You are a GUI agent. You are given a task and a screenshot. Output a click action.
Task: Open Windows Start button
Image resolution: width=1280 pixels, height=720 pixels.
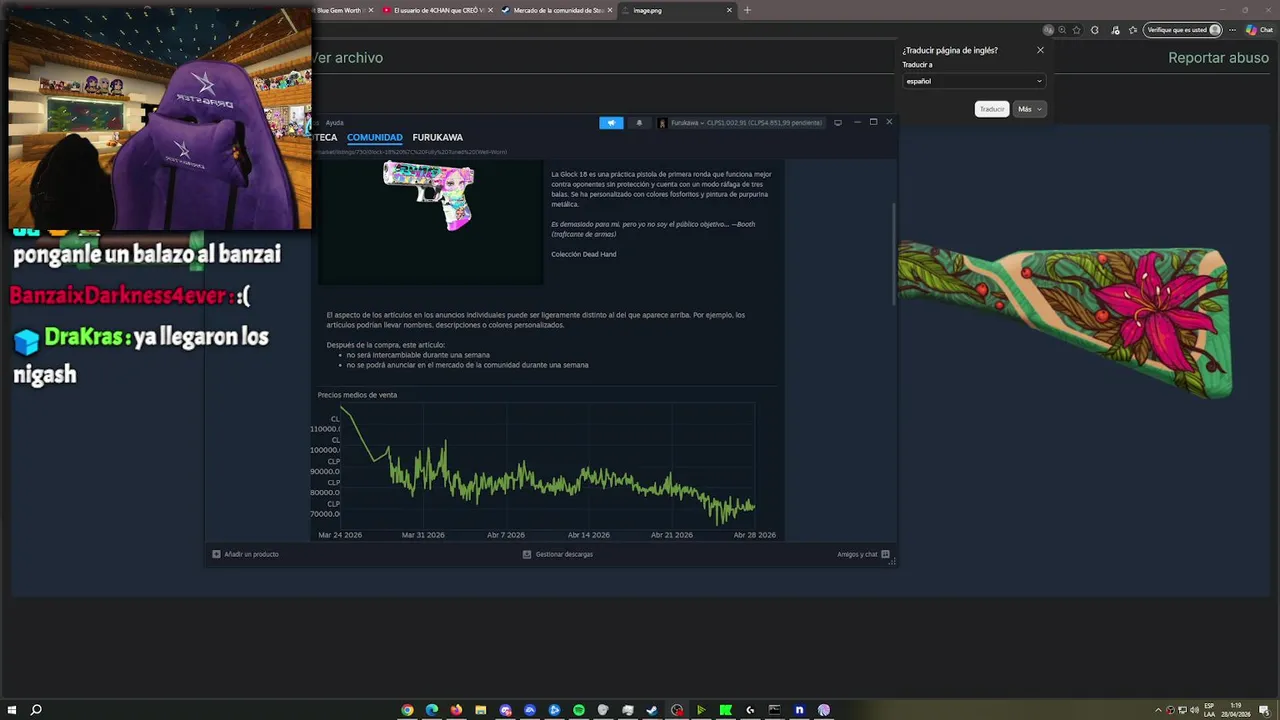coord(11,710)
